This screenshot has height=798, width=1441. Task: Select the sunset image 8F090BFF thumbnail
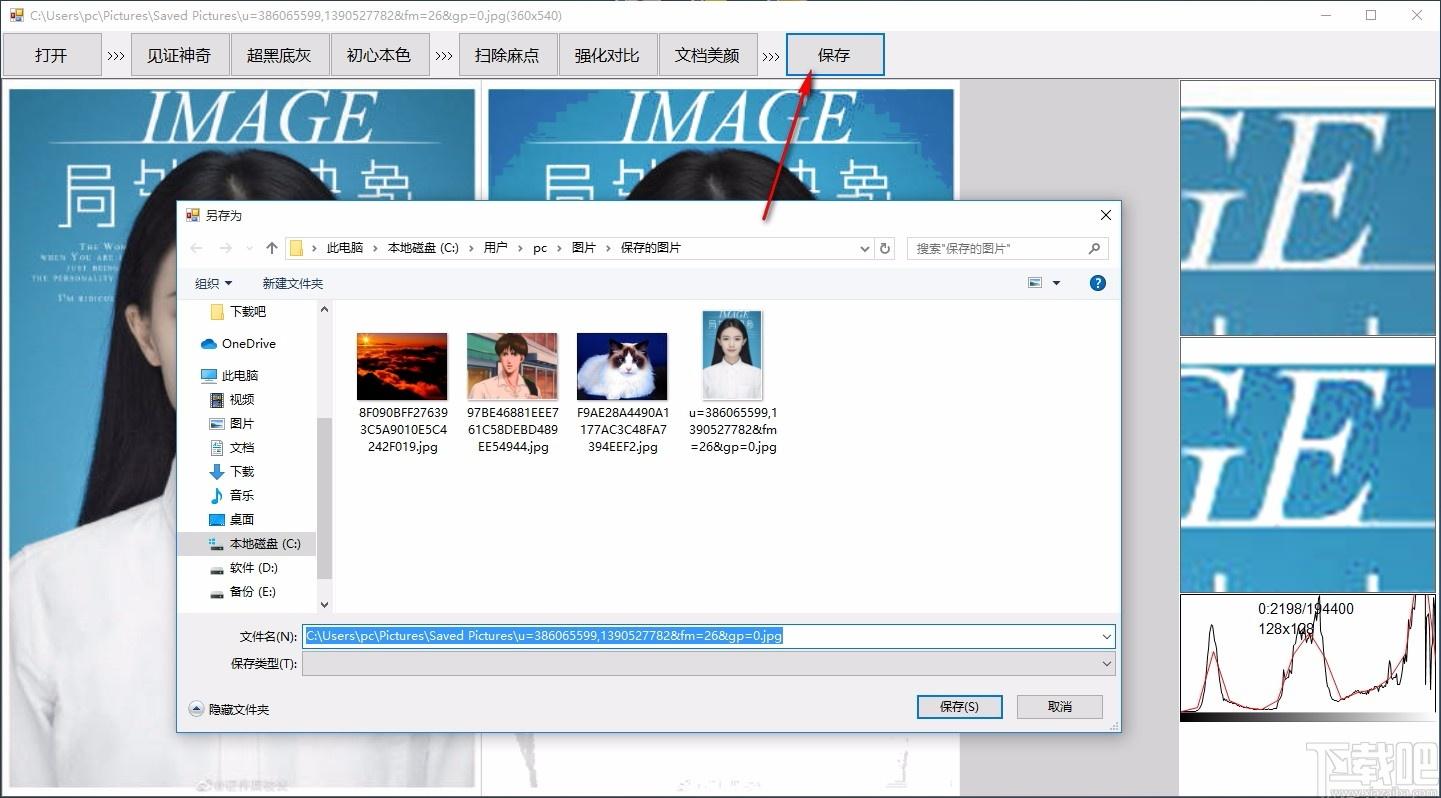click(x=402, y=367)
